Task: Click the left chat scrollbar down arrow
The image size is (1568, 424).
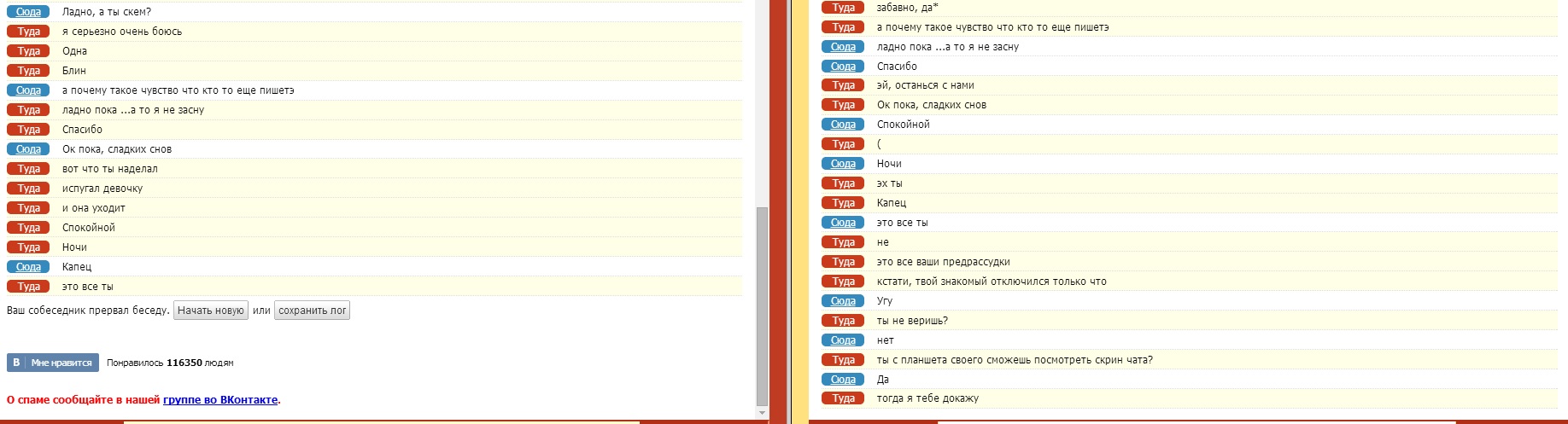Action: pyautogui.click(x=762, y=413)
